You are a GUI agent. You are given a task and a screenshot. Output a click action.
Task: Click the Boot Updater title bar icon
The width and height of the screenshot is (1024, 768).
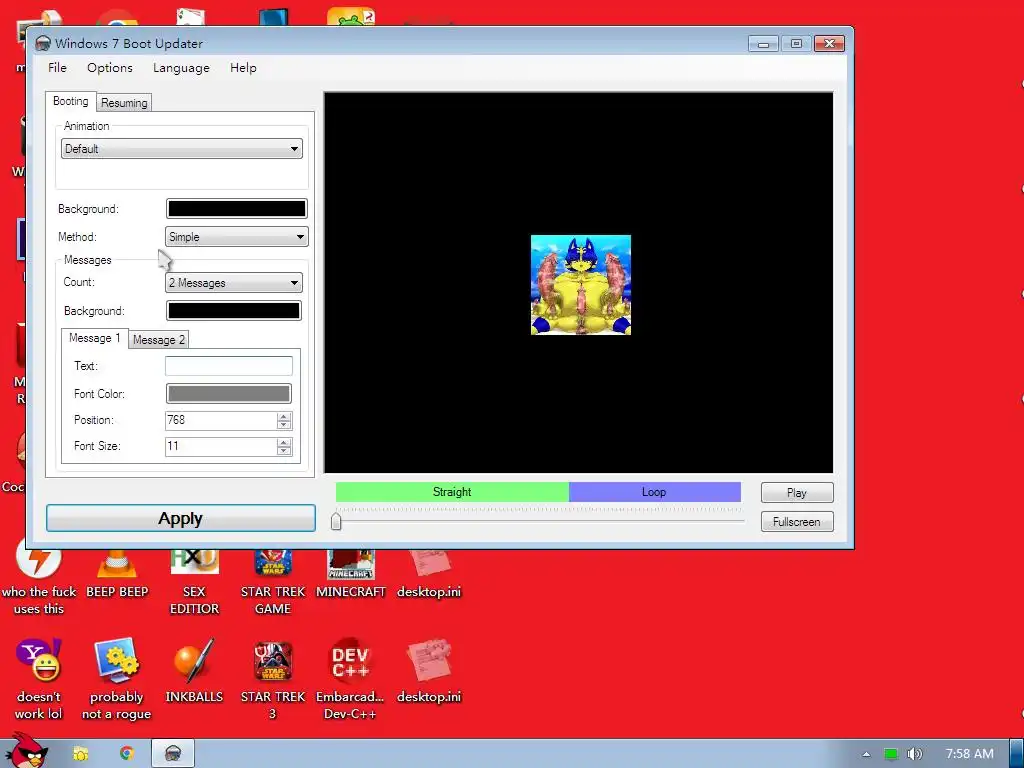(43, 44)
